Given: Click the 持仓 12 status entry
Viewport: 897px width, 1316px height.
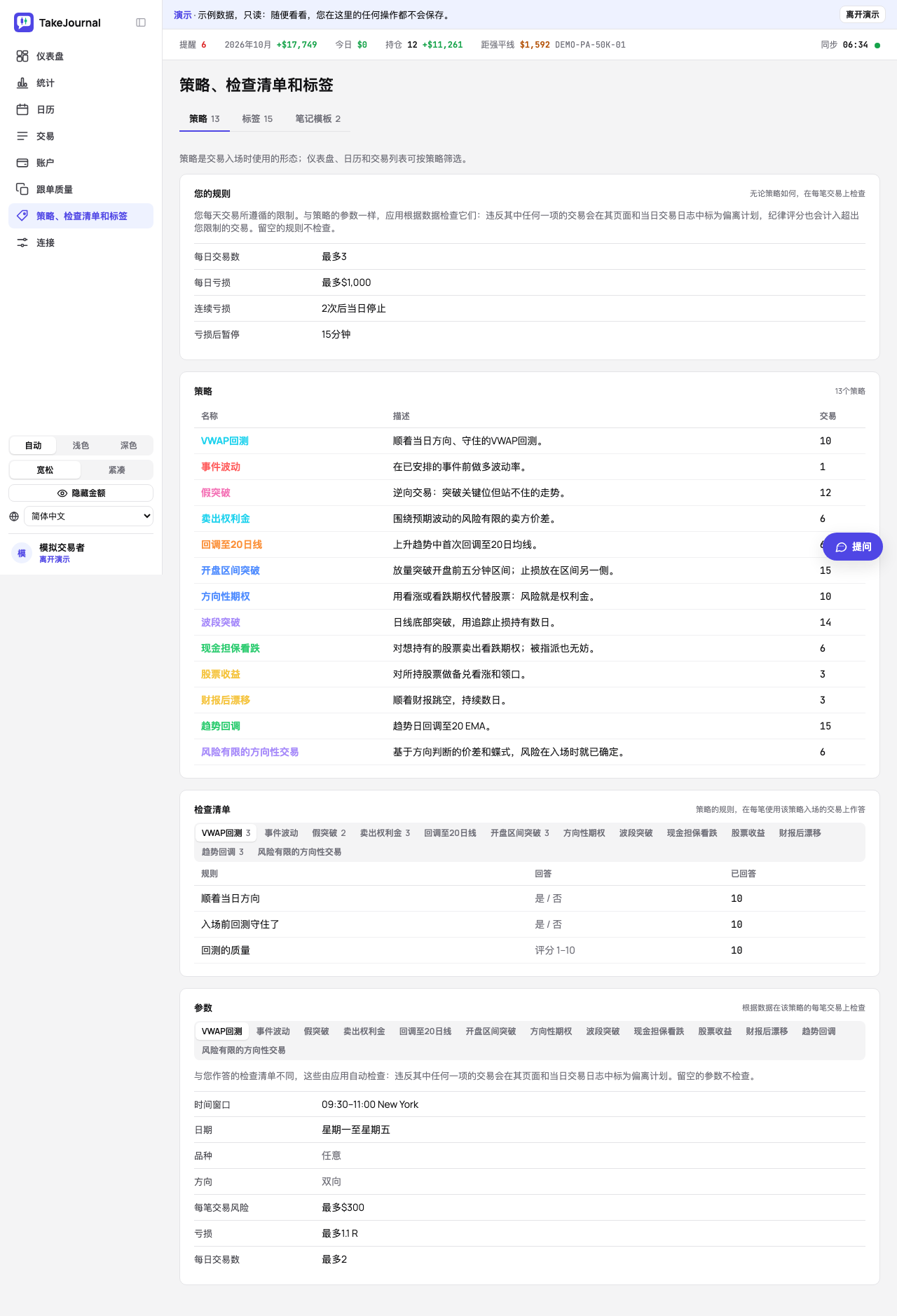Looking at the screenshot, I should click(424, 45).
